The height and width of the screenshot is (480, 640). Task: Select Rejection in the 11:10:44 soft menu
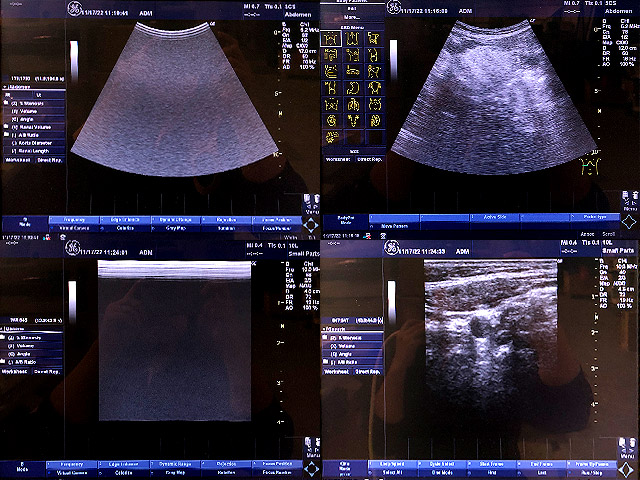click(226, 220)
